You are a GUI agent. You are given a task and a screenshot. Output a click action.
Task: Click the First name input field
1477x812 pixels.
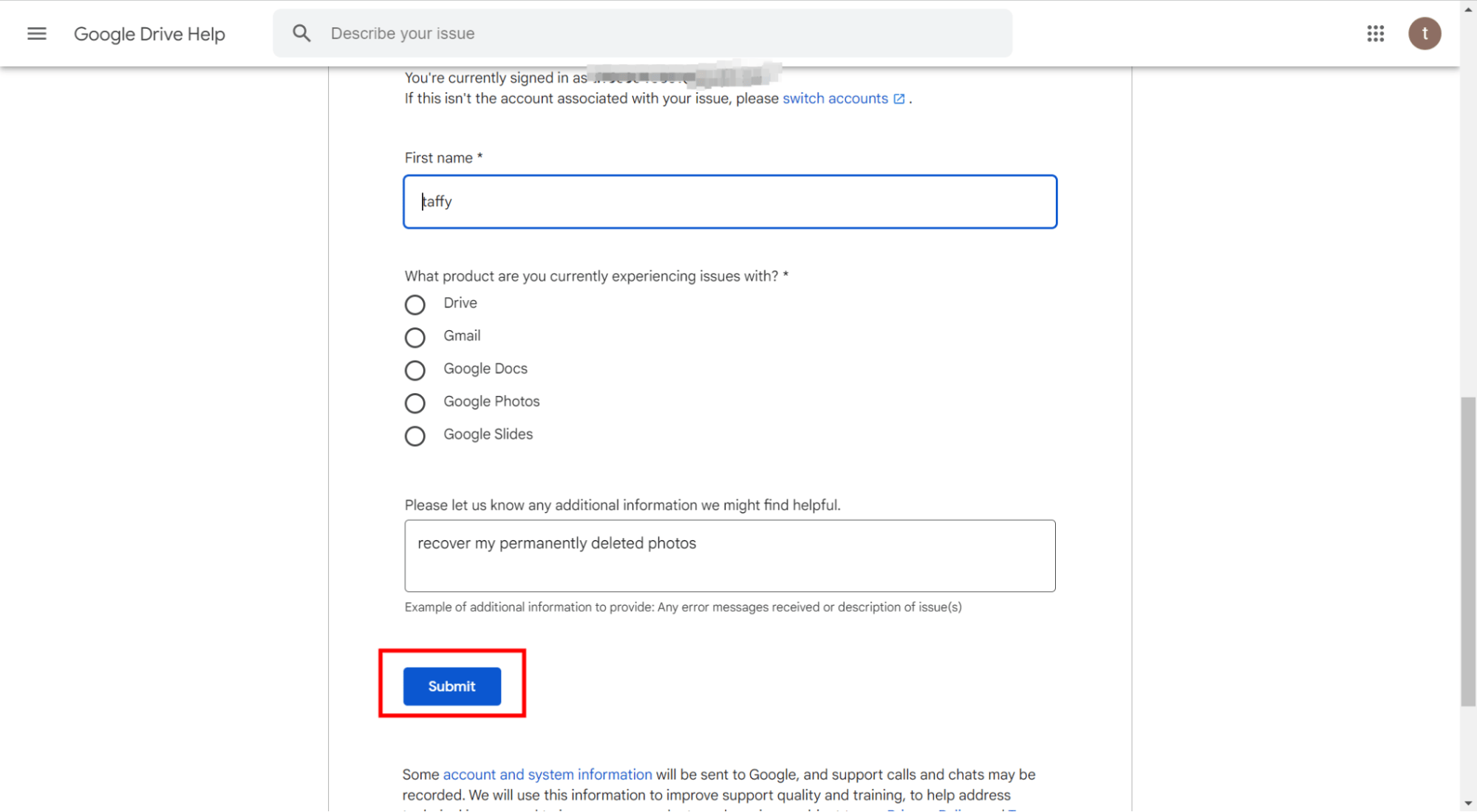(x=729, y=201)
